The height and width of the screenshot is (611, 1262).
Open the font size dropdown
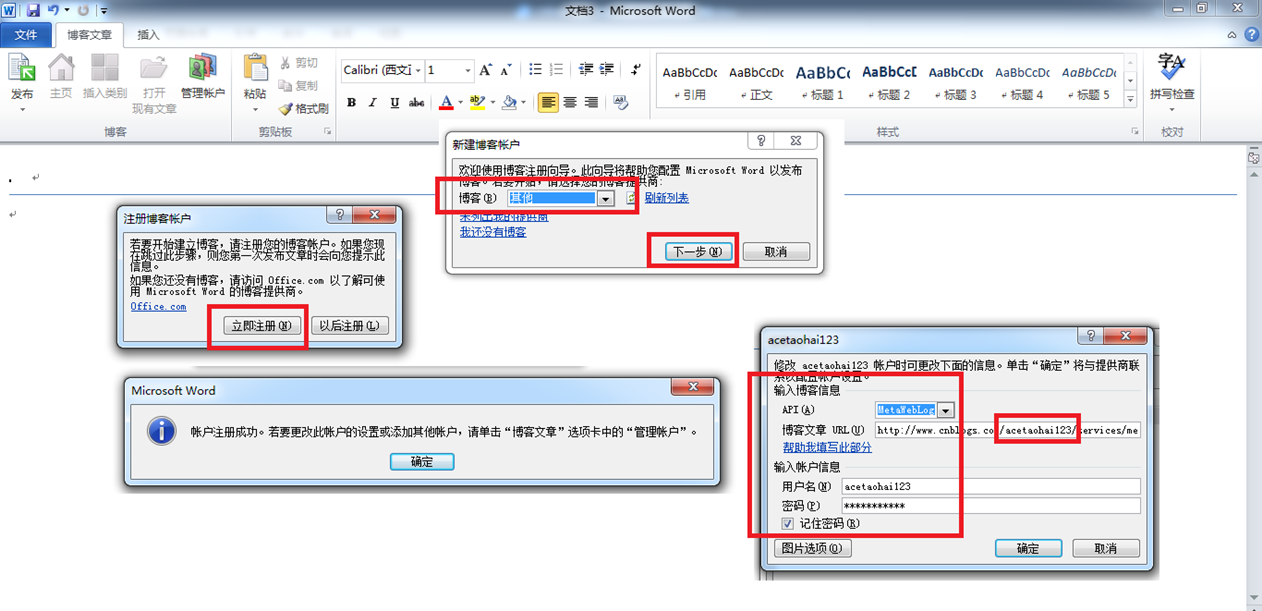coord(467,70)
